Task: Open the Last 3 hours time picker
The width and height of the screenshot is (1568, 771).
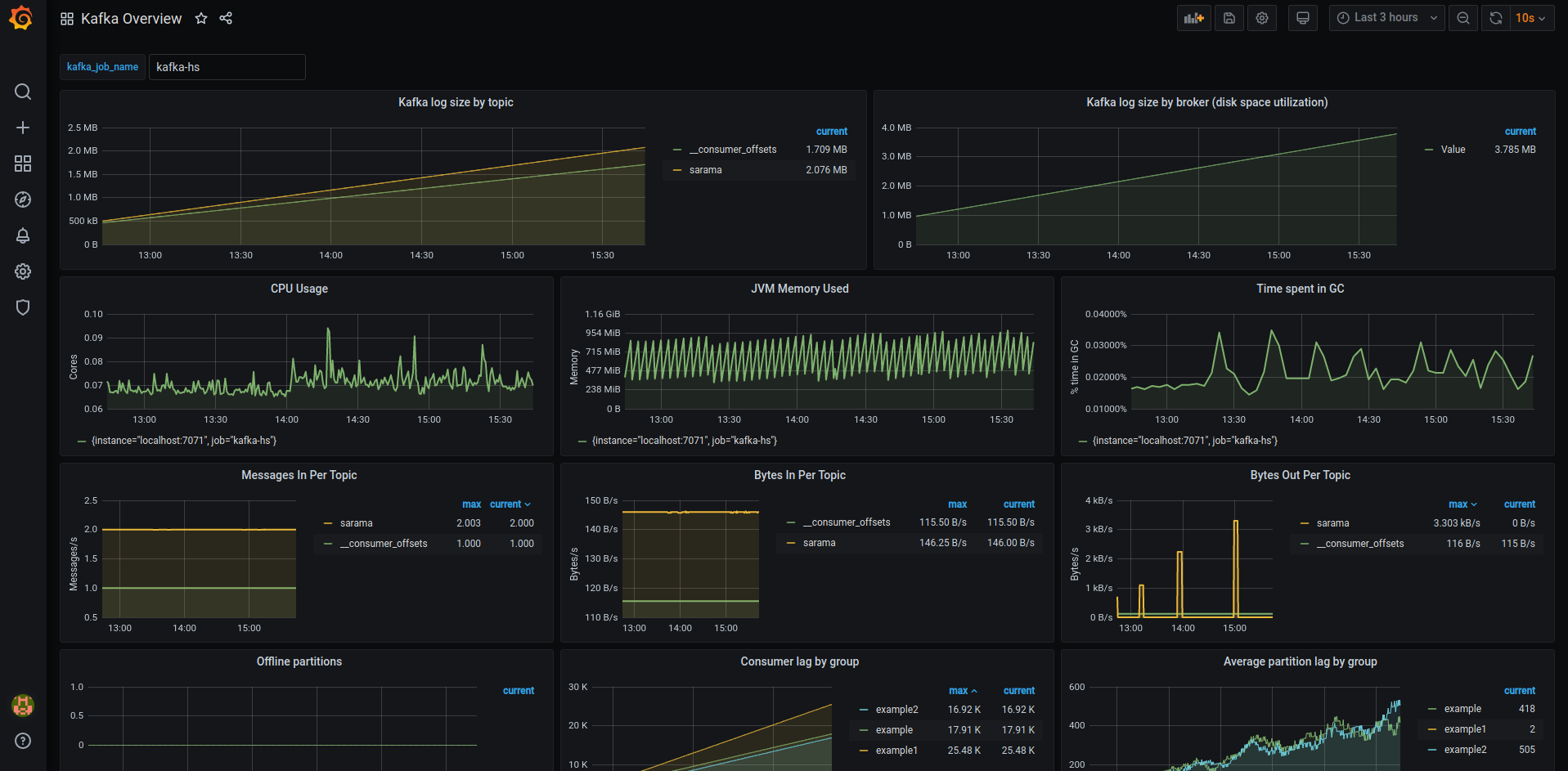Action: coord(1387,18)
